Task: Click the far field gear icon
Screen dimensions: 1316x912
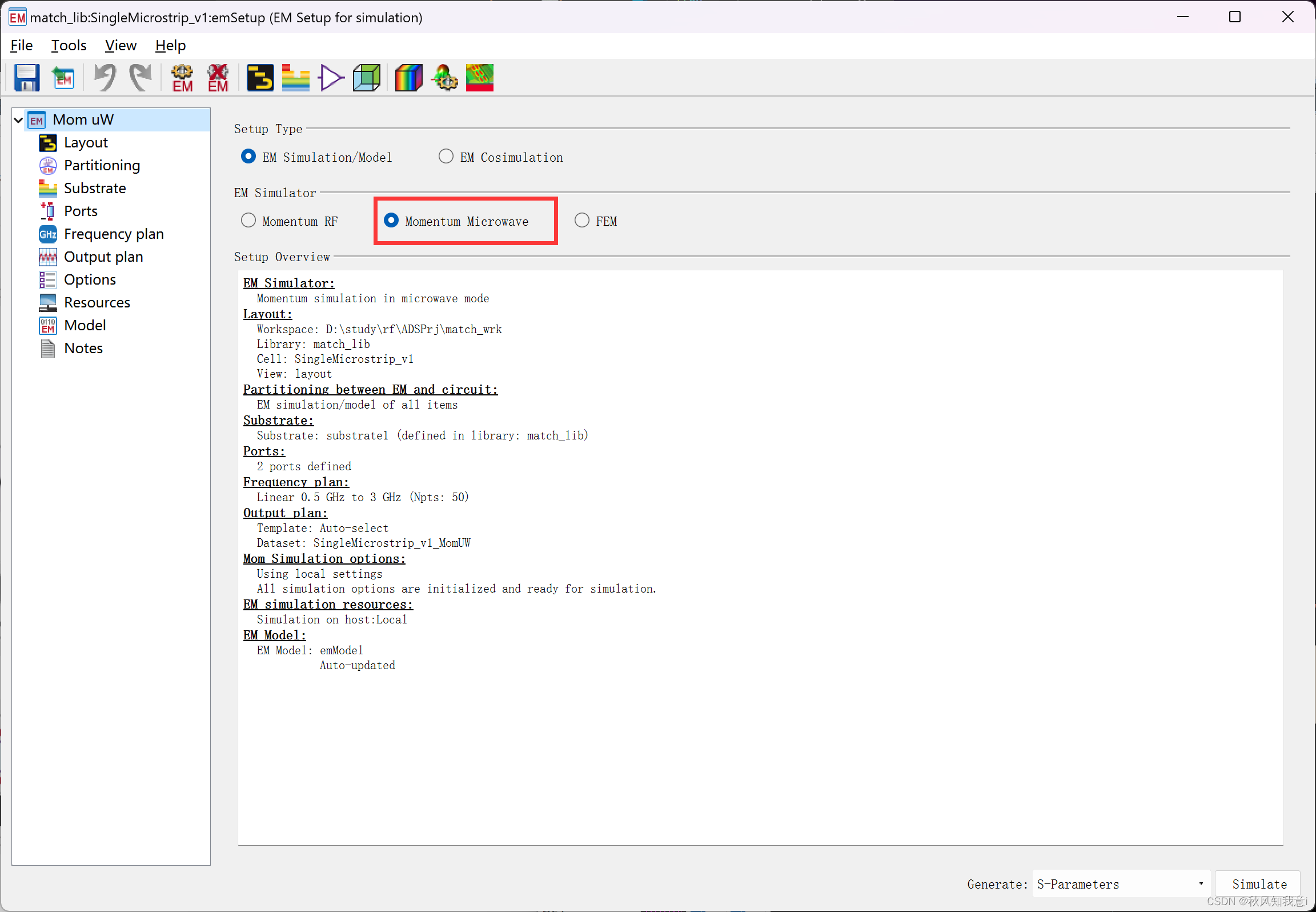Action: click(x=445, y=78)
